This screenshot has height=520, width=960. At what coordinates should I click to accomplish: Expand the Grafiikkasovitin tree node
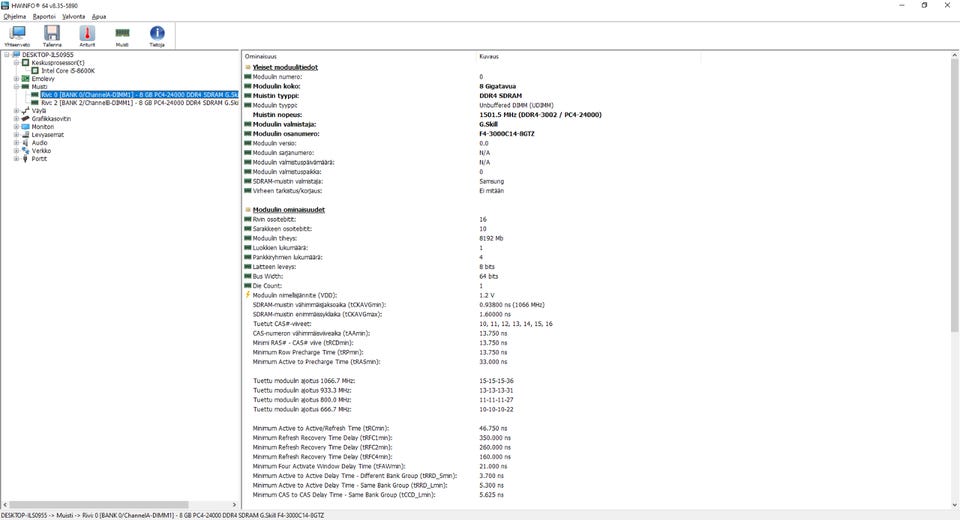click(x=17, y=119)
